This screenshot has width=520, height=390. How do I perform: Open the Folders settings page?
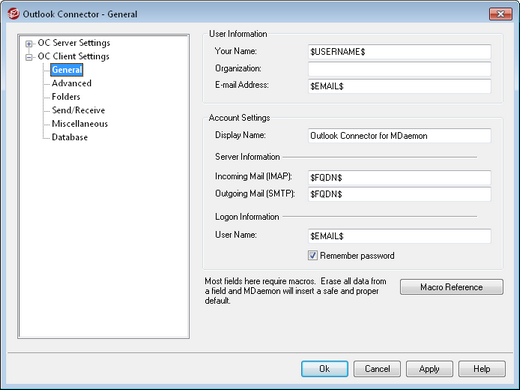click(x=66, y=97)
